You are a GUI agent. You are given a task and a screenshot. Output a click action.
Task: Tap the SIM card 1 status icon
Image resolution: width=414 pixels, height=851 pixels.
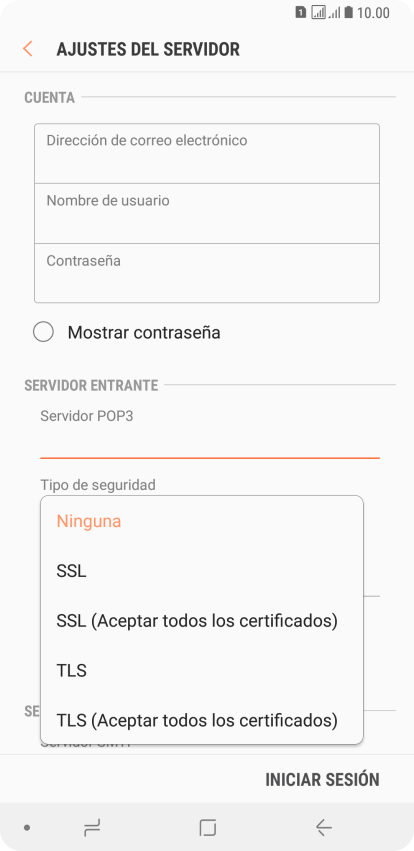(x=301, y=12)
